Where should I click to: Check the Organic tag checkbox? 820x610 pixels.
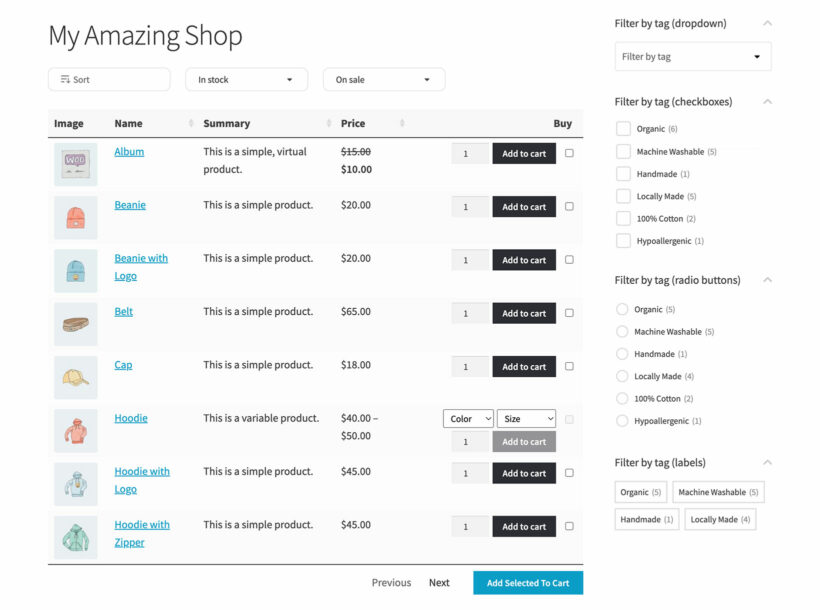[623, 129]
